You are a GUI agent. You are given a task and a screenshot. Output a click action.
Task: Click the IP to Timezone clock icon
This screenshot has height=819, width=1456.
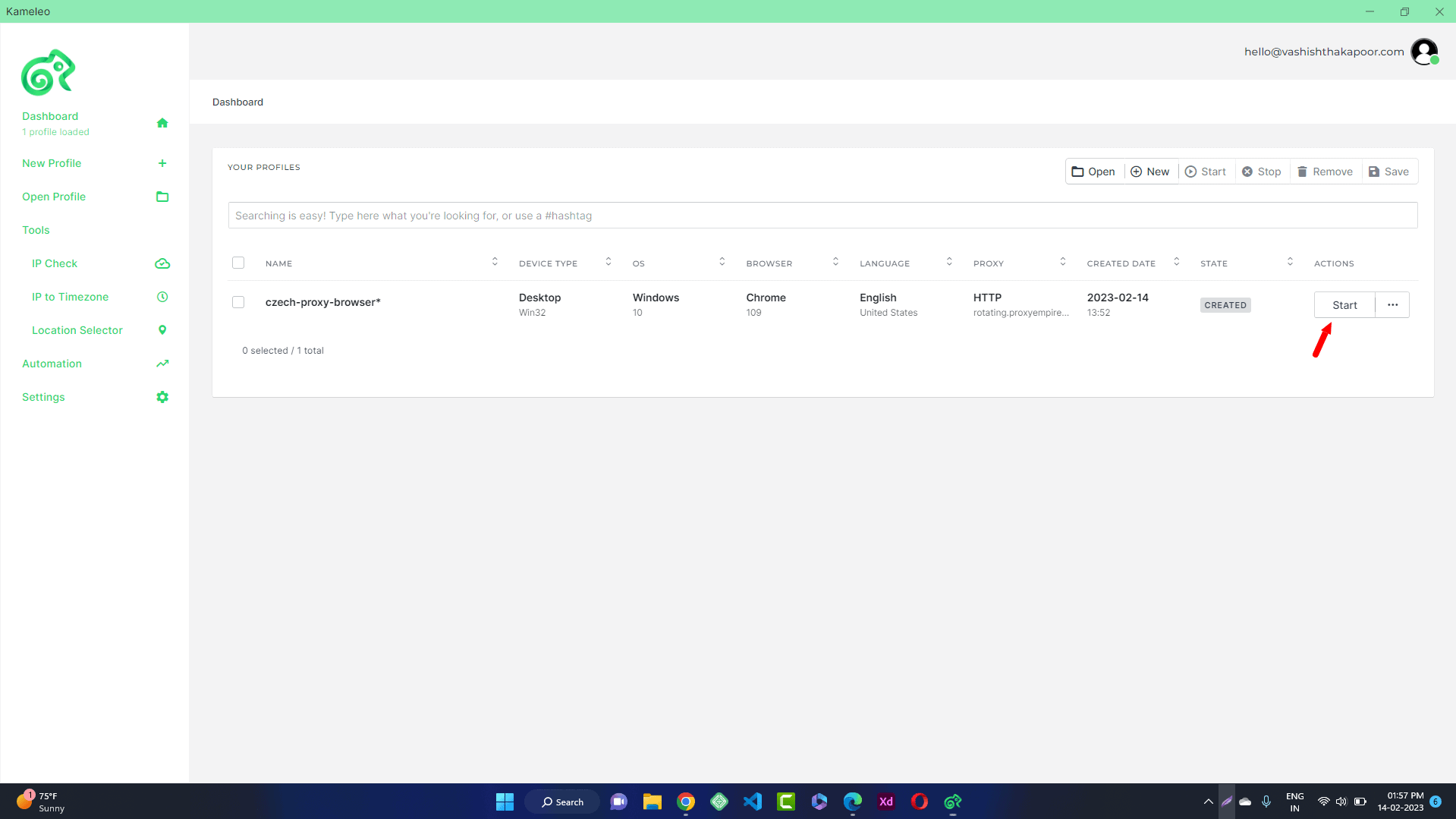pyautogui.click(x=162, y=297)
